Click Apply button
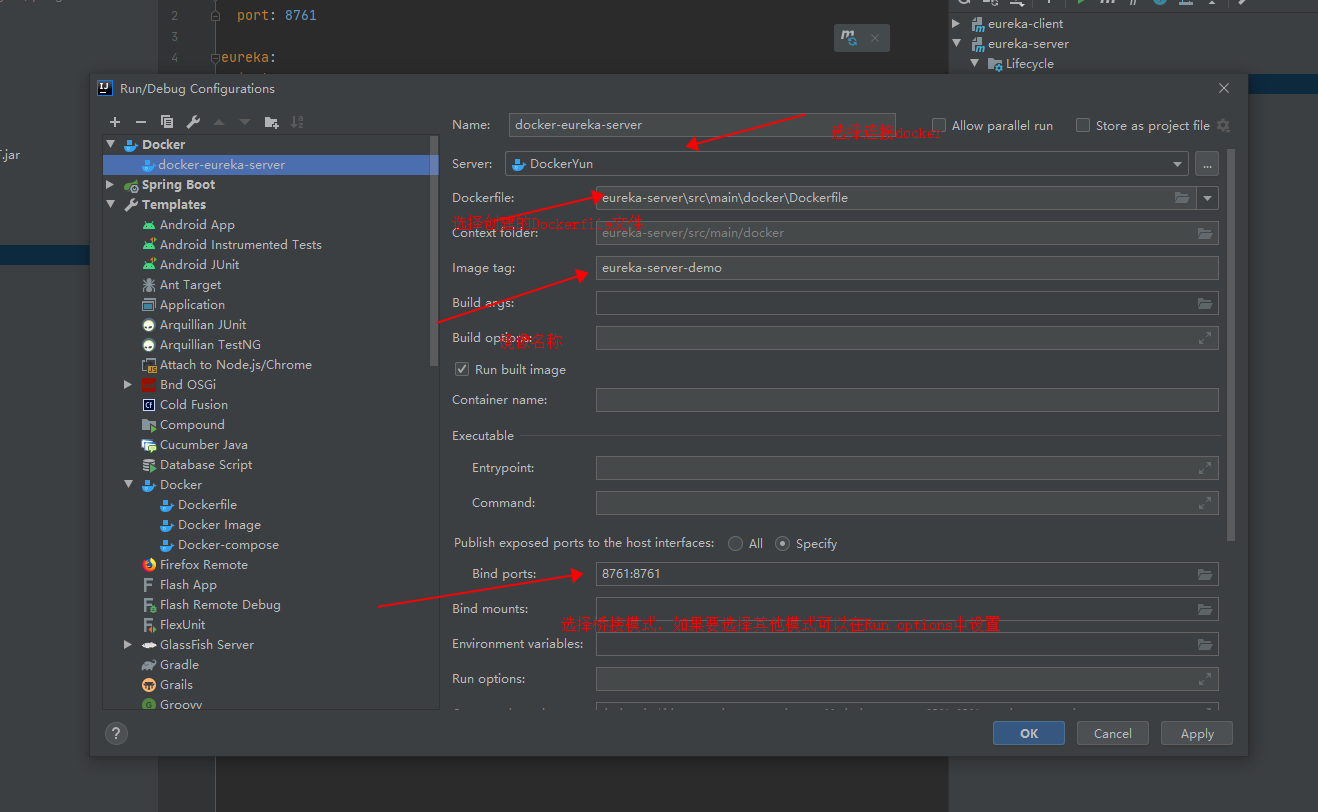 tap(1197, 733)
